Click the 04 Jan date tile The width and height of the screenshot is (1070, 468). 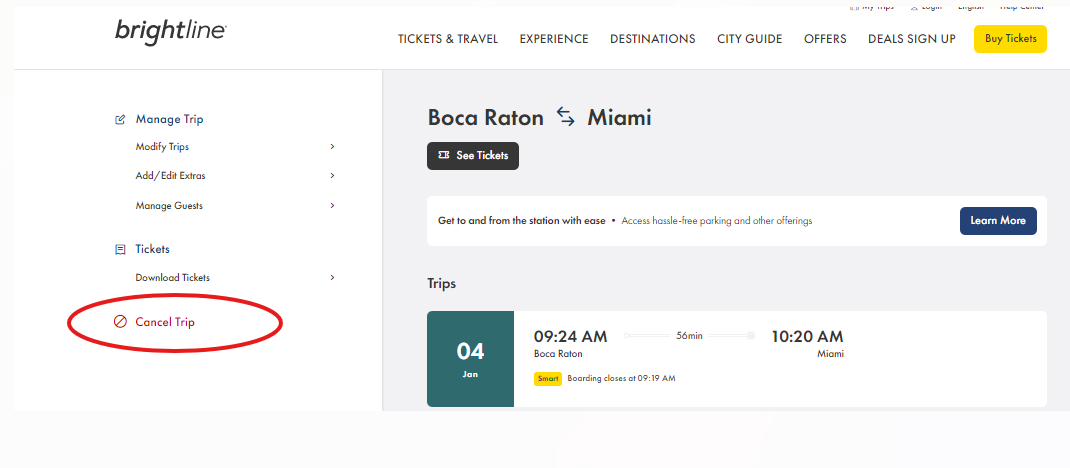(x=470, y=359)
